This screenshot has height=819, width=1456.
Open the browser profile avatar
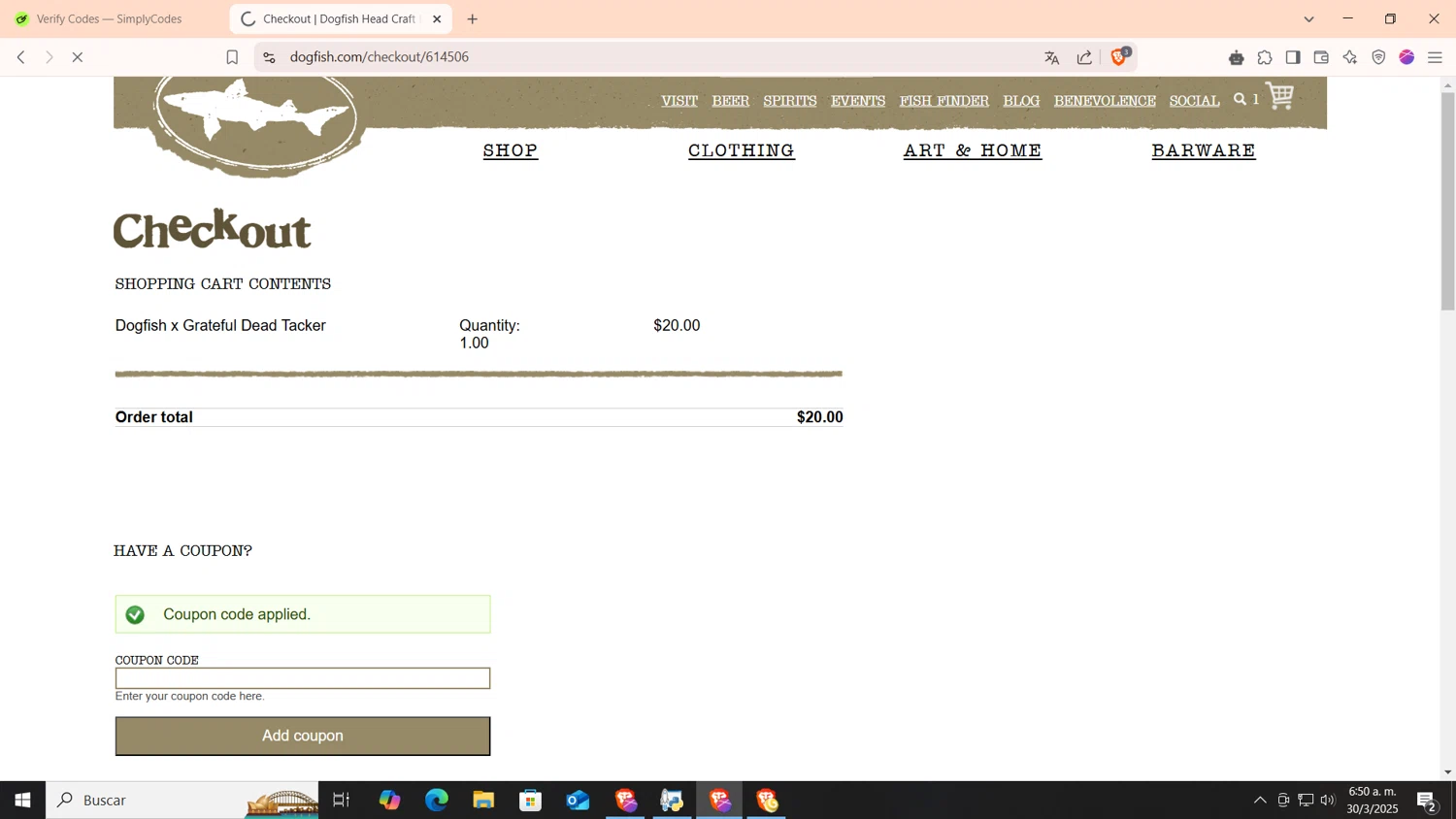[x=1406, y=57]
